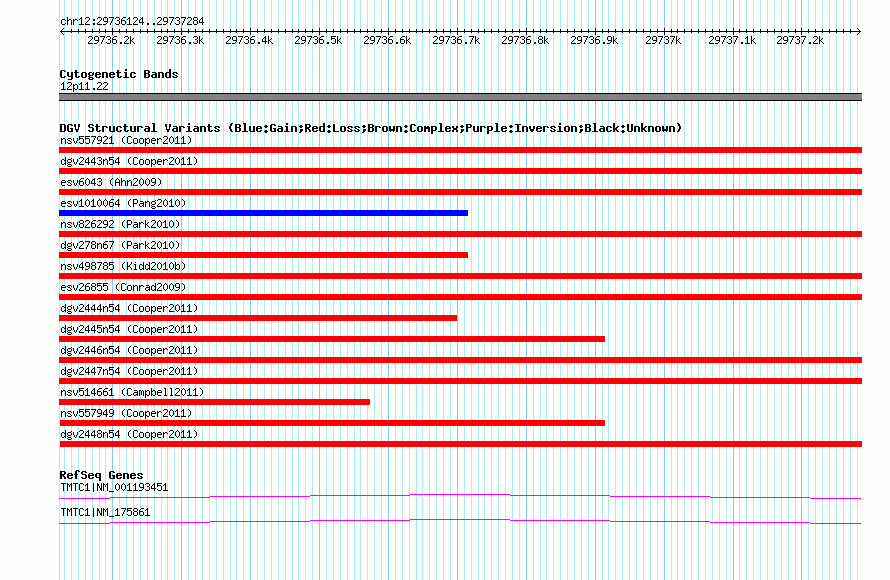Select the red bar under esv6043
Viewport: 890px width, 580px height.
(460, 192)
